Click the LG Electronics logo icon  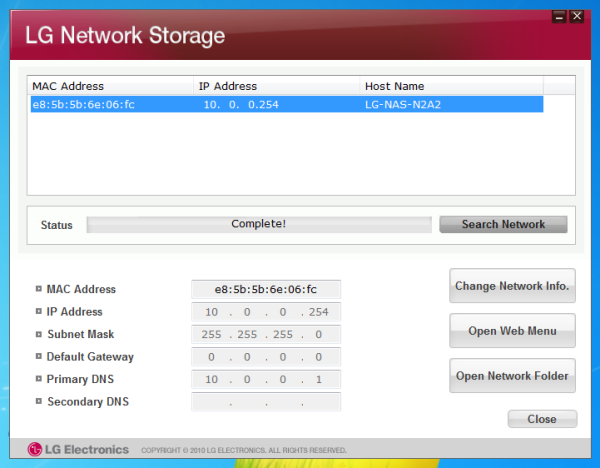point(34,449)
